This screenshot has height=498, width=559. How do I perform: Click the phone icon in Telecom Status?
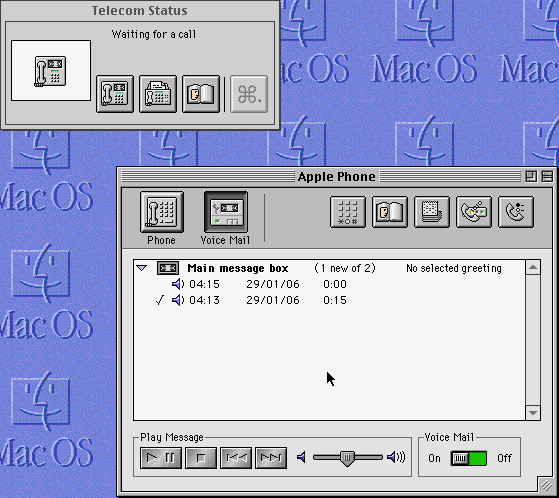tap(115, 94)
